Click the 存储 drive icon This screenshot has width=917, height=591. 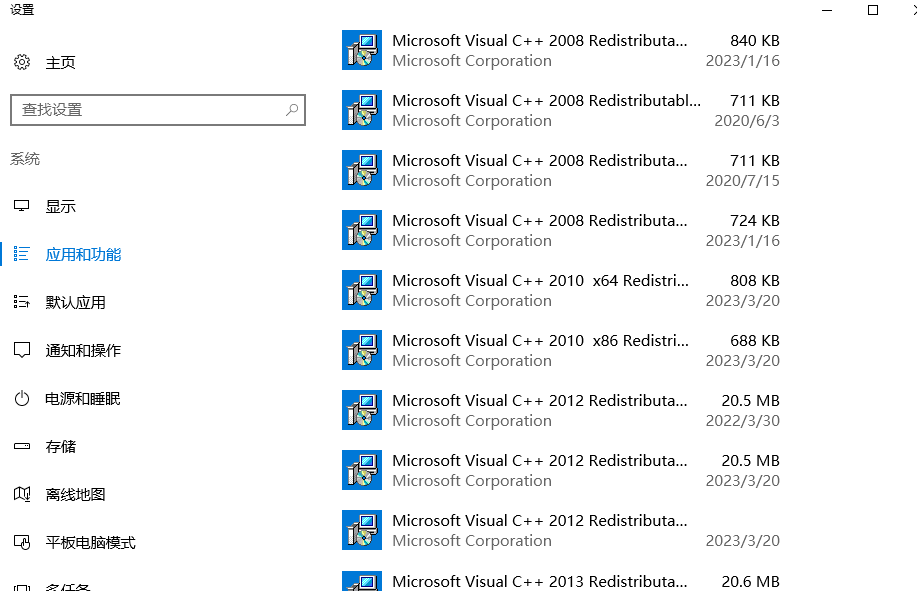[22, 446]
